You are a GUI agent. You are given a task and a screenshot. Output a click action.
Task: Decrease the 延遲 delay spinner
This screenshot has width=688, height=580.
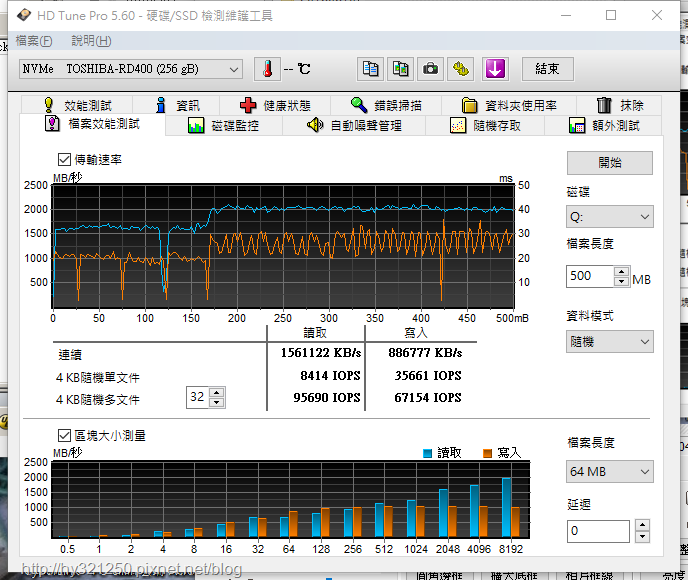click(x=642, y=536)
